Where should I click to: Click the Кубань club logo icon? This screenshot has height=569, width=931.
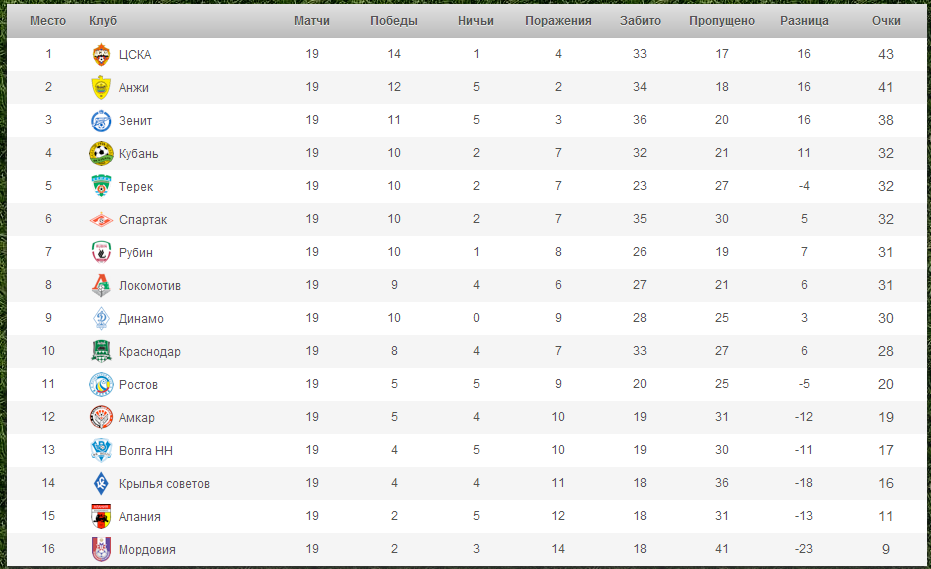pyautogui.click(x=100, y=154)
